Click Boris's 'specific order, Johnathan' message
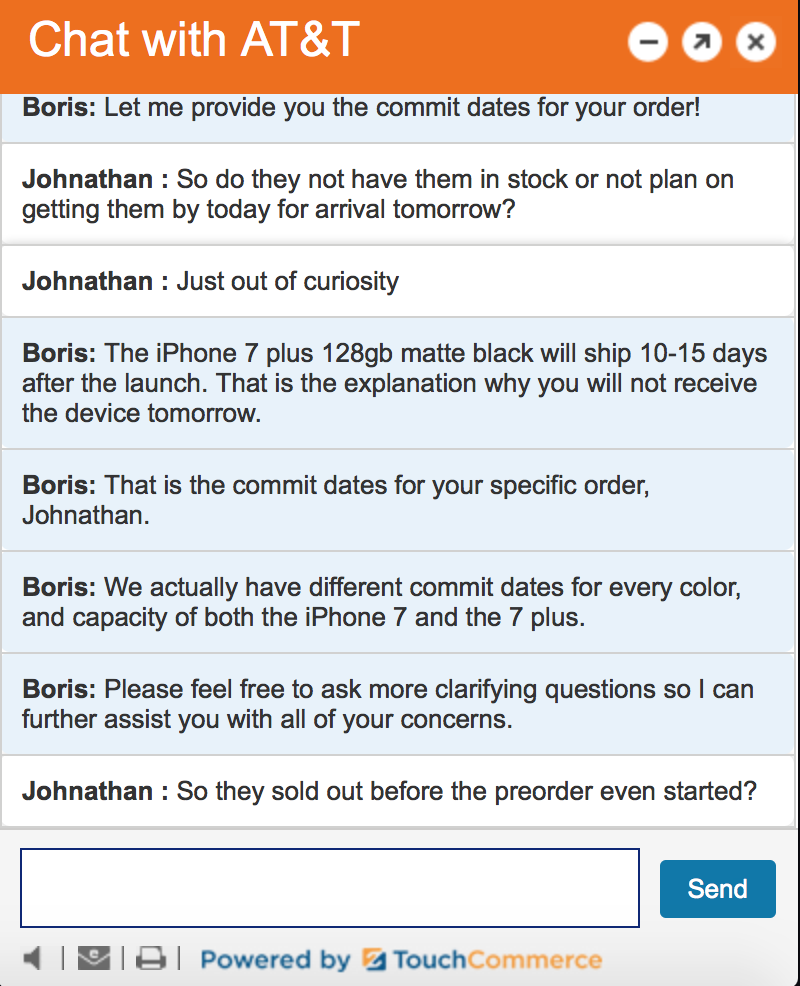 [397, 501]
